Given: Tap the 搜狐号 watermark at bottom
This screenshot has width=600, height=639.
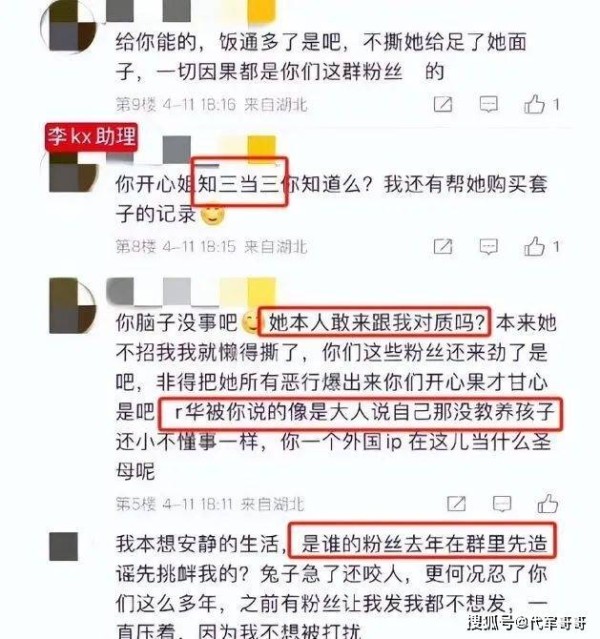Looking at the screenshot, I should [527, 623].
